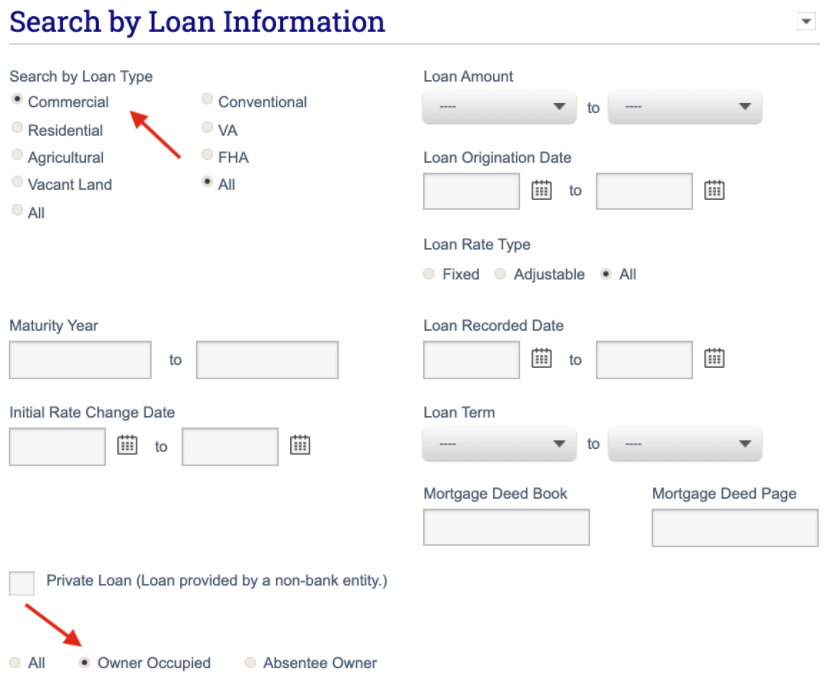Check the Private Loan checkbox

click(x=22, y=583)
